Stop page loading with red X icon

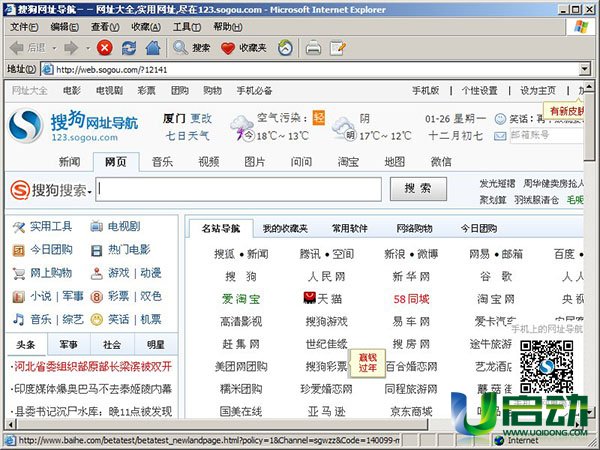[104, 48]
